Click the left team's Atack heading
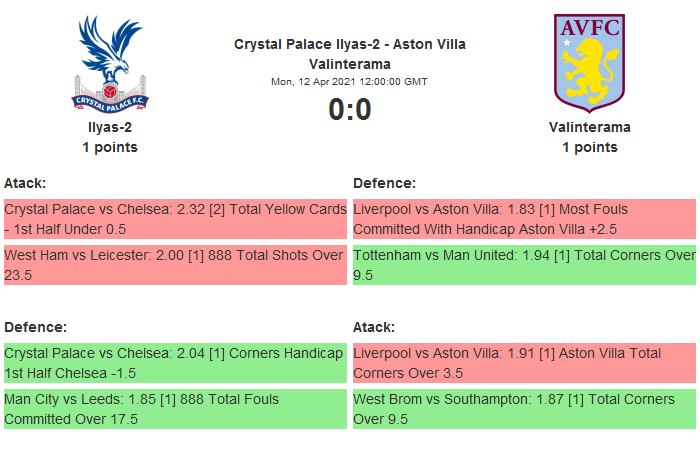This screenshot has width=700, height=460. (x=25, y=183)
